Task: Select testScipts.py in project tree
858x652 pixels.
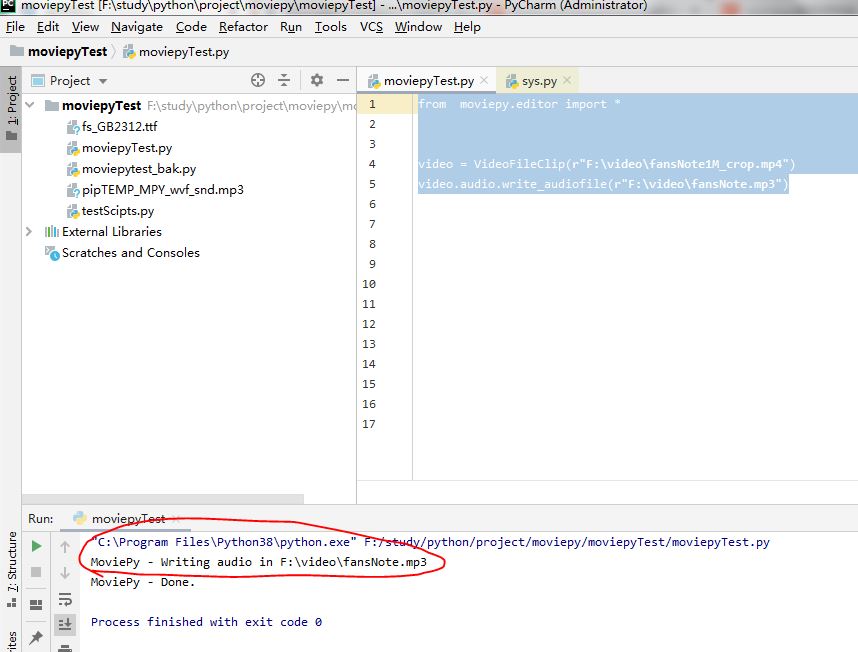Action: point(111,211)
